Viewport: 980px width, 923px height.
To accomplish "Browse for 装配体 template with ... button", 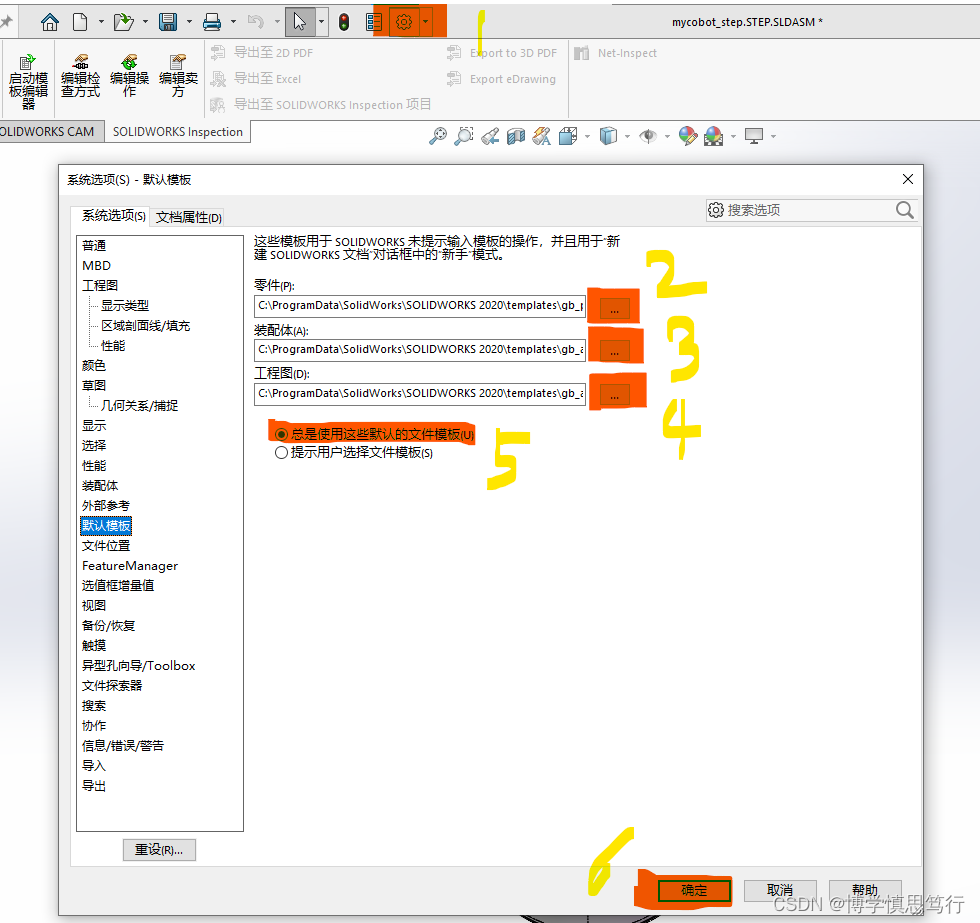I will click(614, 351).
